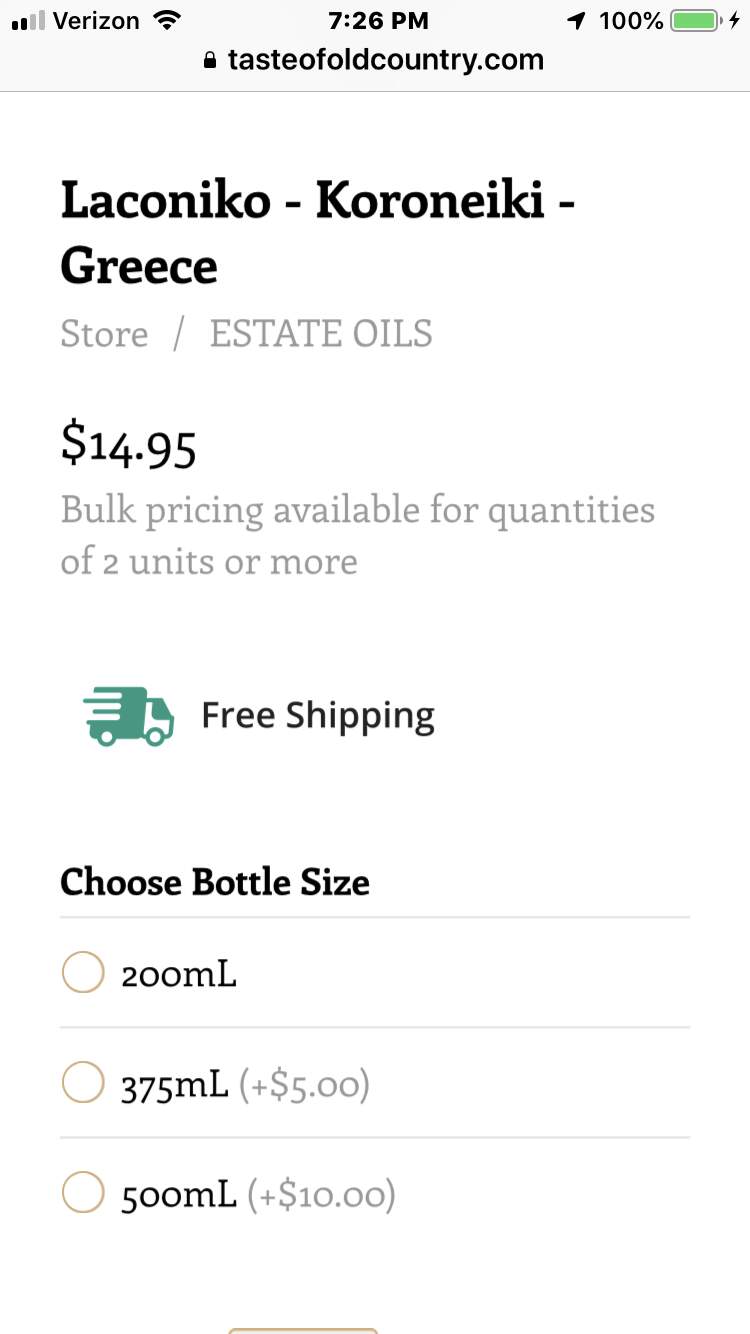Tap the charging bolt icon
Screen dimensions: 750x1334
735,20
